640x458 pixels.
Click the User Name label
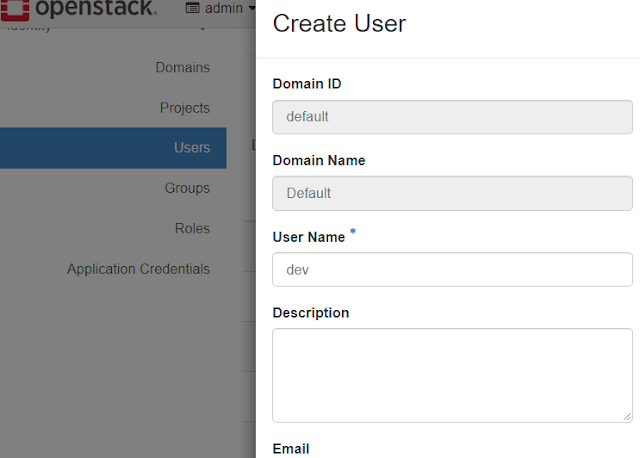pyautogui.click(x=309, y=237)
